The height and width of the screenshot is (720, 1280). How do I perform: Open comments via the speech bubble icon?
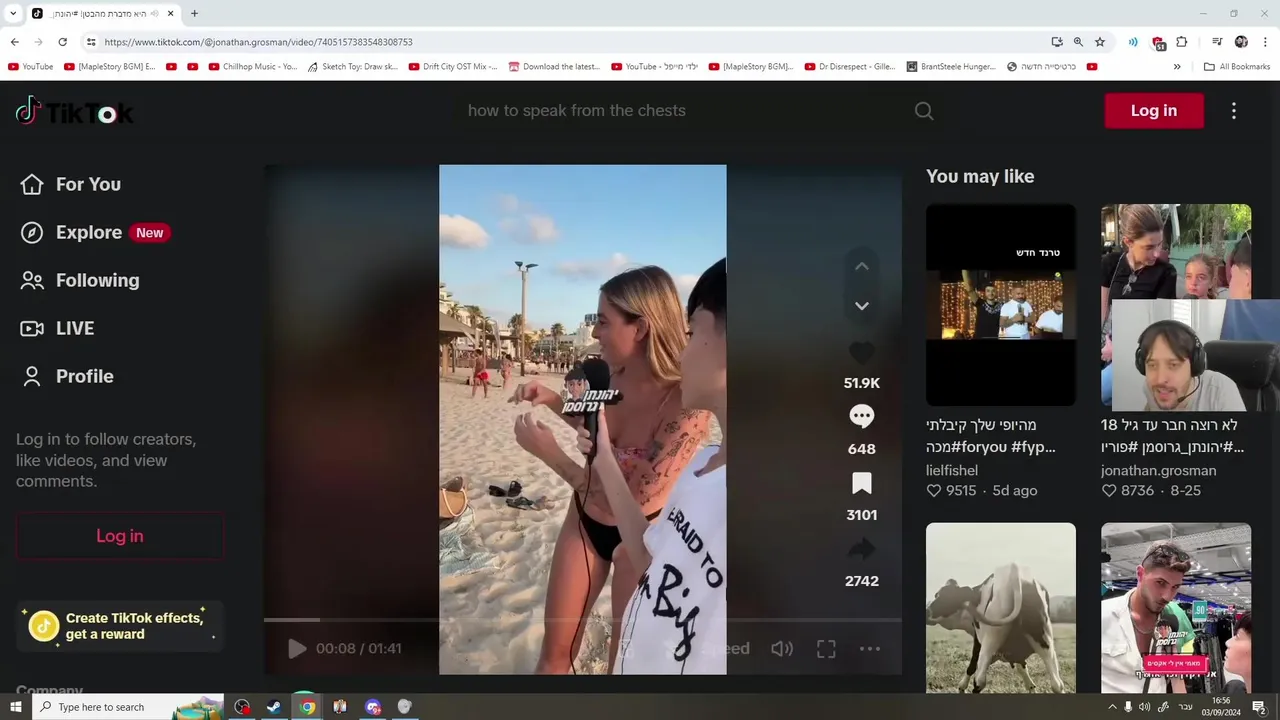click(862, 416)
